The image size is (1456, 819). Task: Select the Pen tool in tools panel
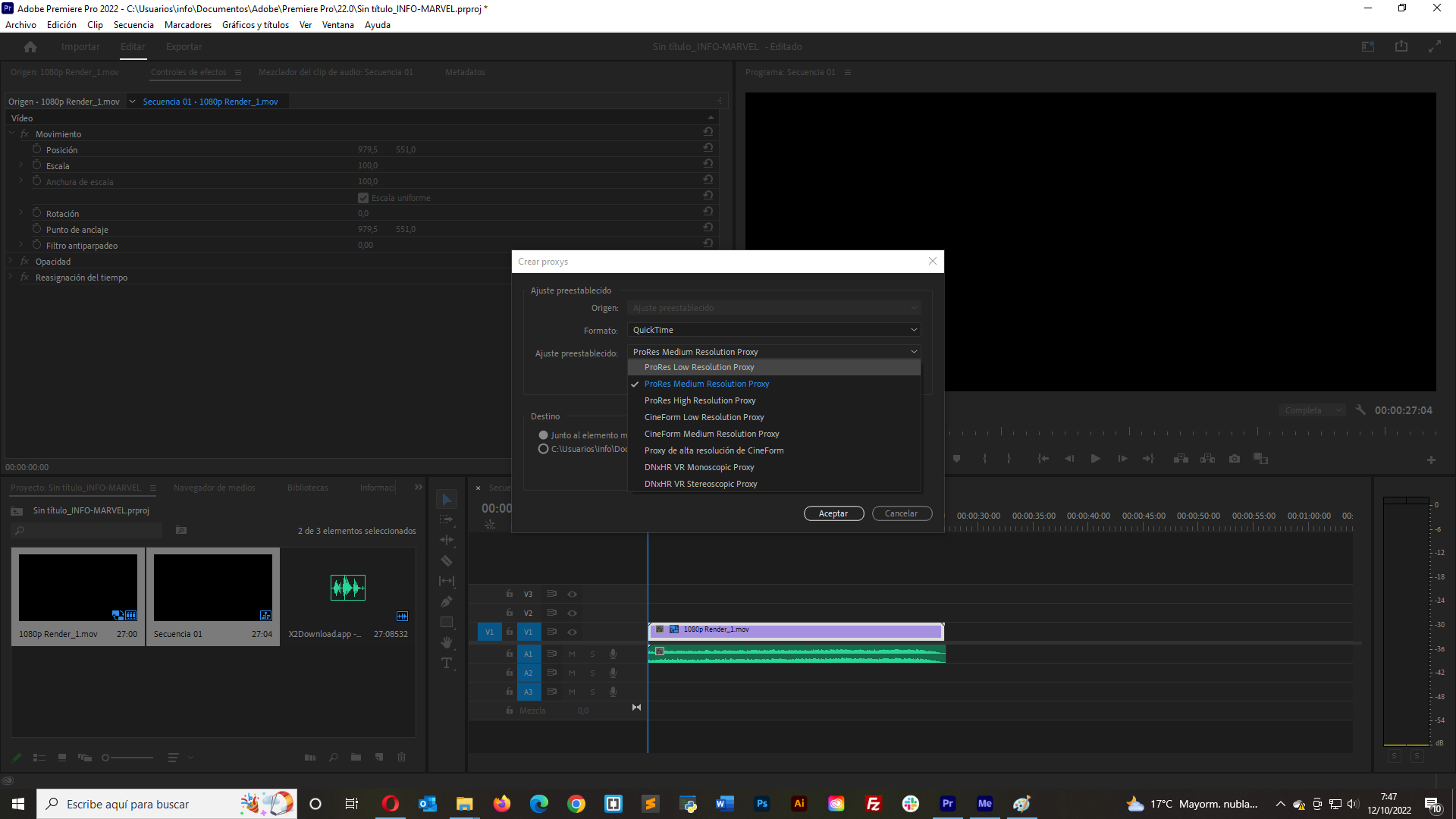coord(447,602)
